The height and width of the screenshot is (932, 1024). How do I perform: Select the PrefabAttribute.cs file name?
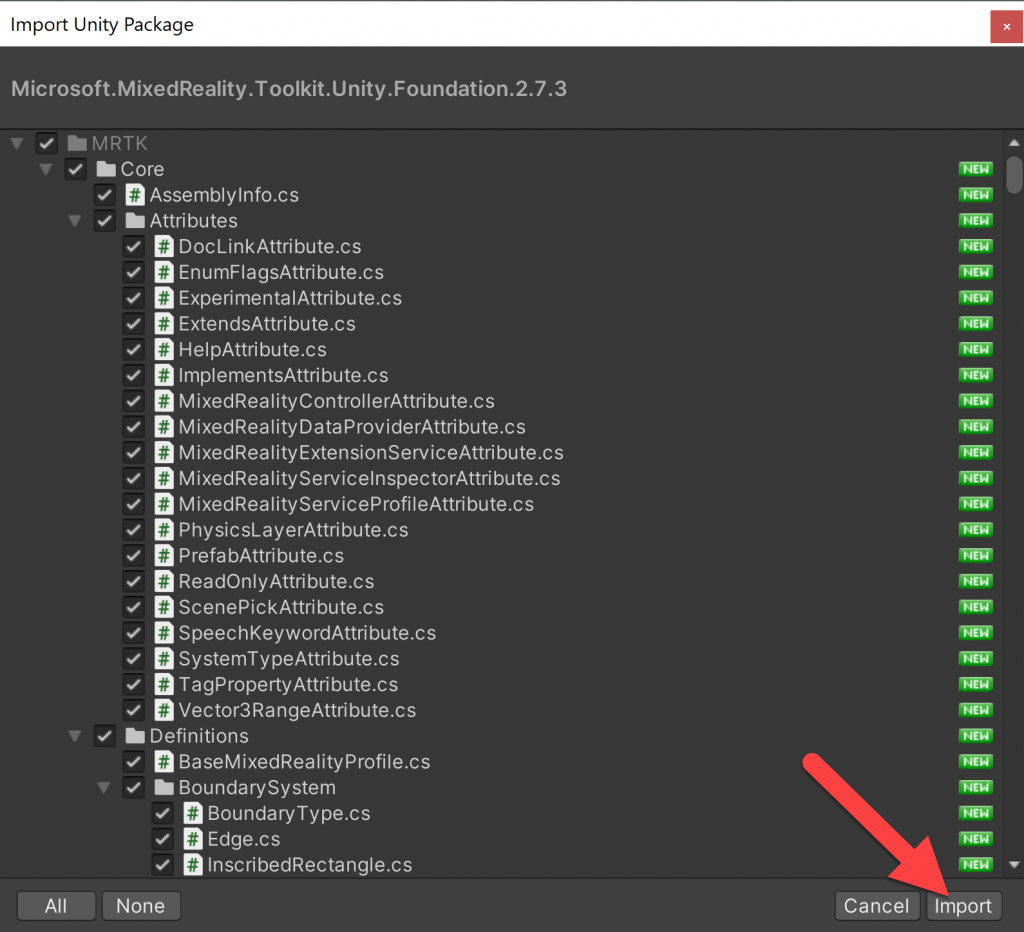[x=261, y=556]
